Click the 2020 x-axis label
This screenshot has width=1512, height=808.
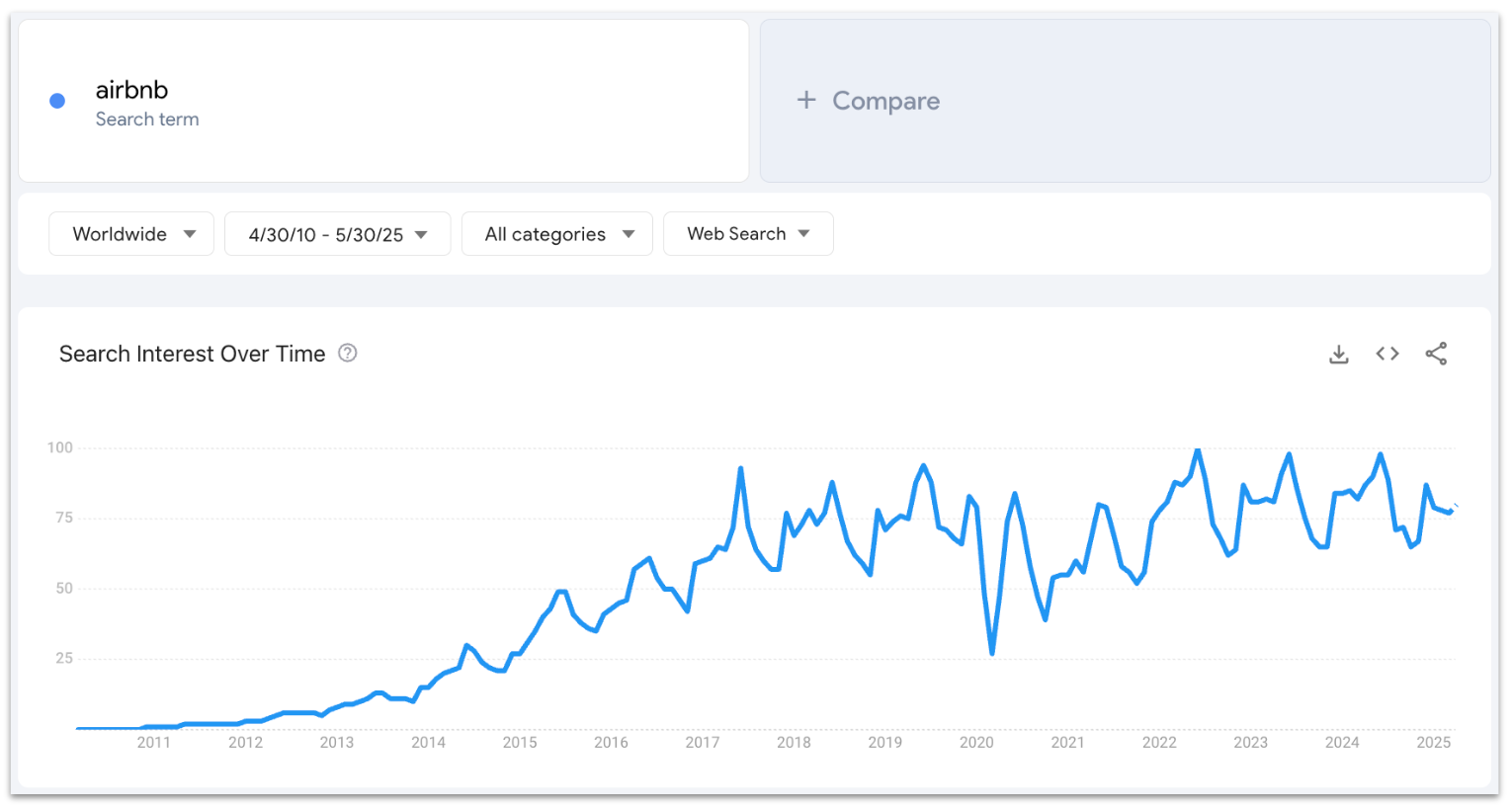976,743
